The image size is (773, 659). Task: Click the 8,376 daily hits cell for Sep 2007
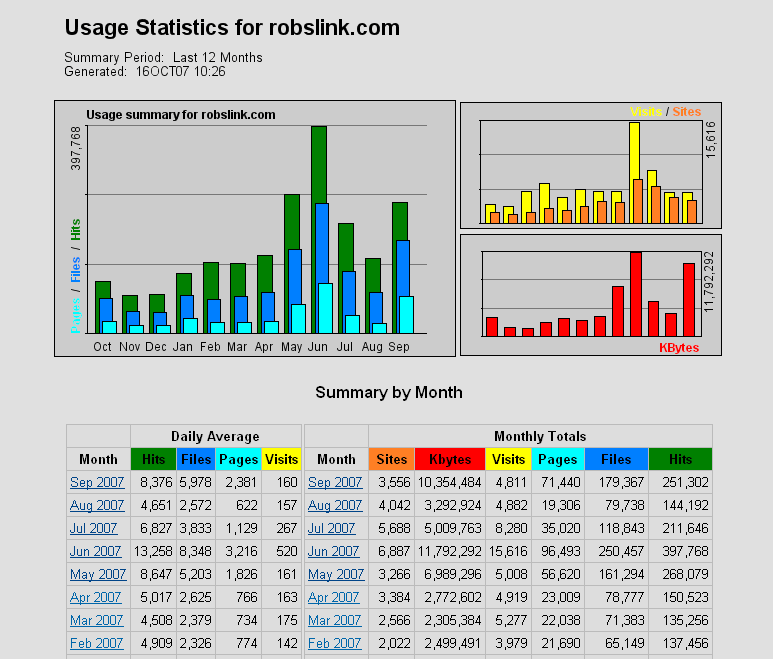point(153,482)
